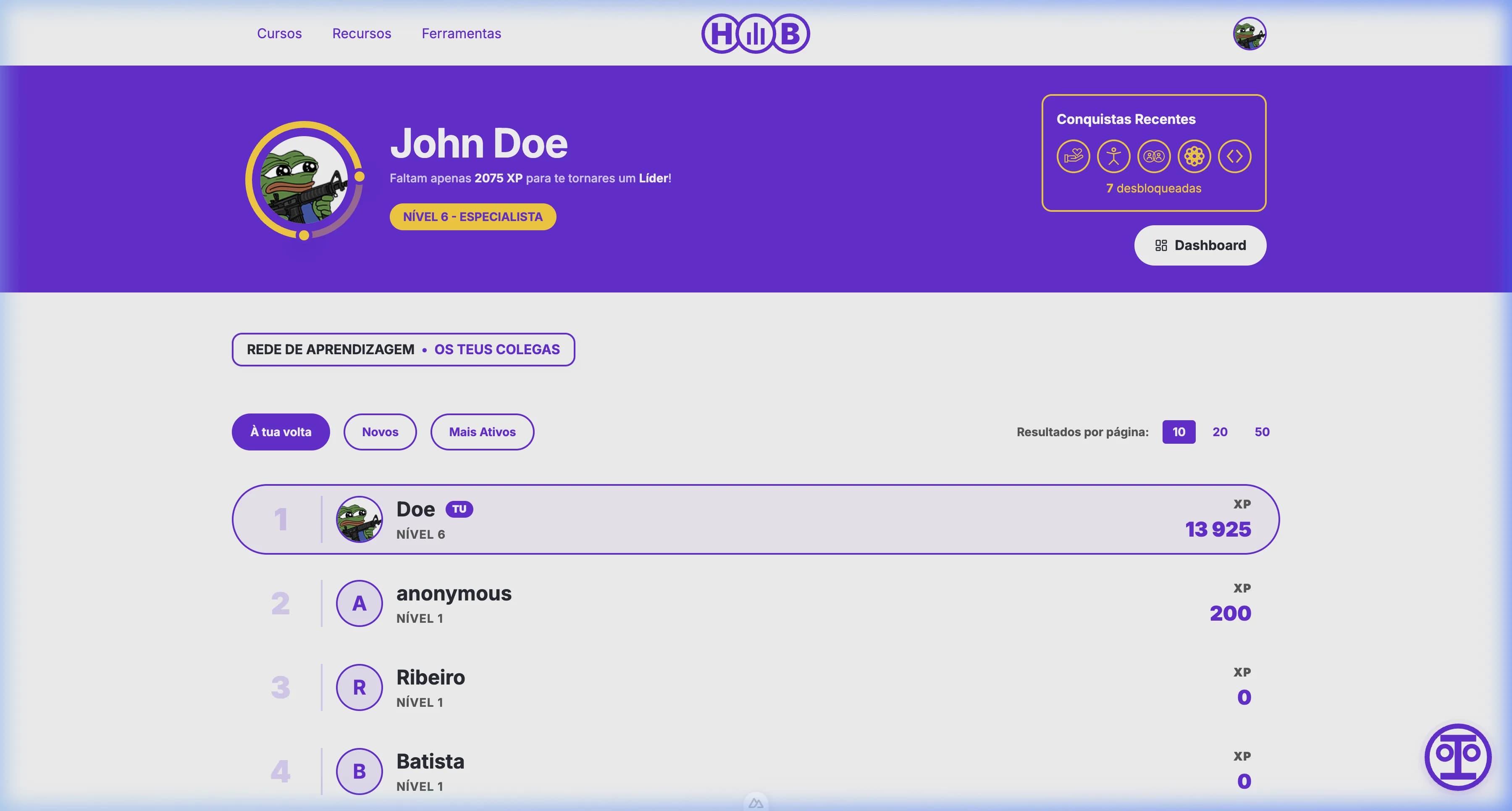Image resolution: width=1512 pixels, height=811 pixels.
Task: Switch to the Novos filter
Action: pyautogui.click(x=380, y=432)
